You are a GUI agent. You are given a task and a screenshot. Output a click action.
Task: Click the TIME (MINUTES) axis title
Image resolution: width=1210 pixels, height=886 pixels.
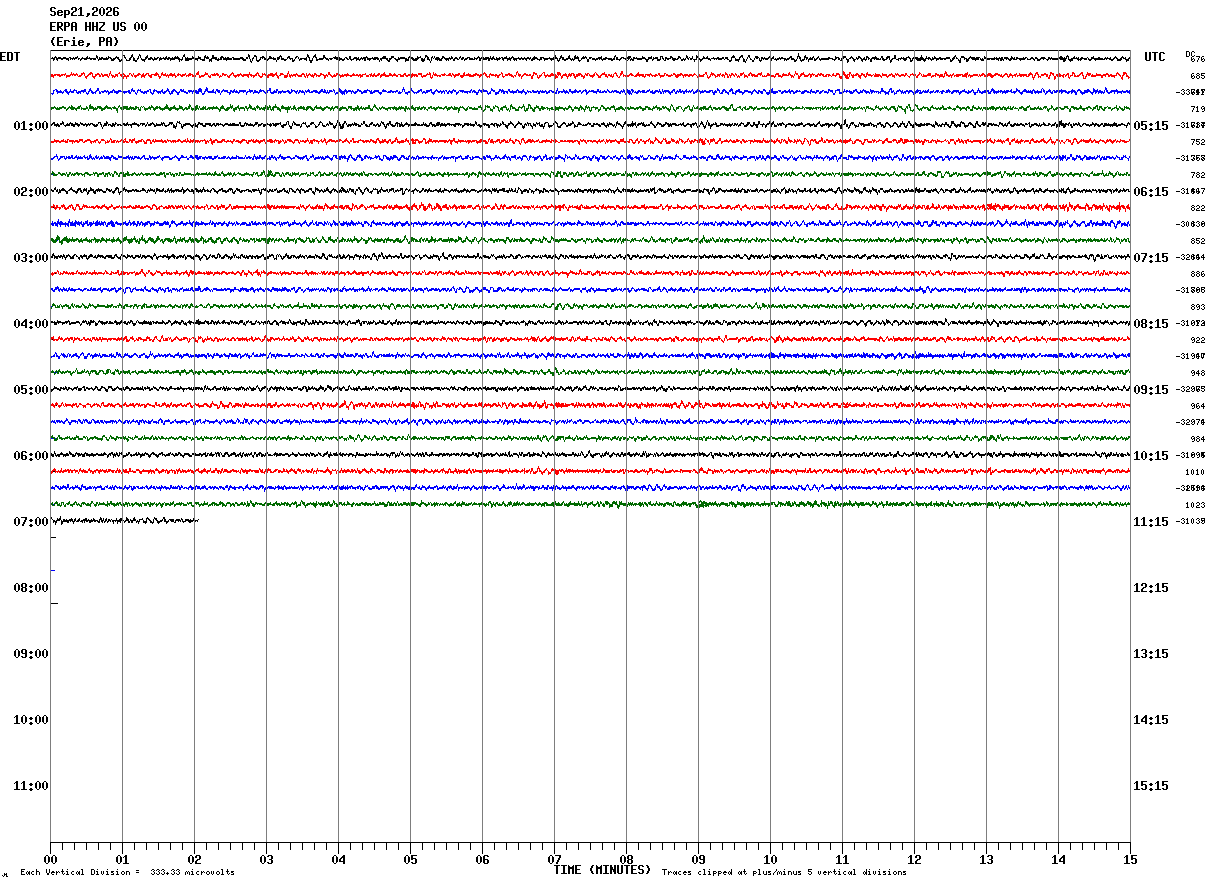click(602, 870)
